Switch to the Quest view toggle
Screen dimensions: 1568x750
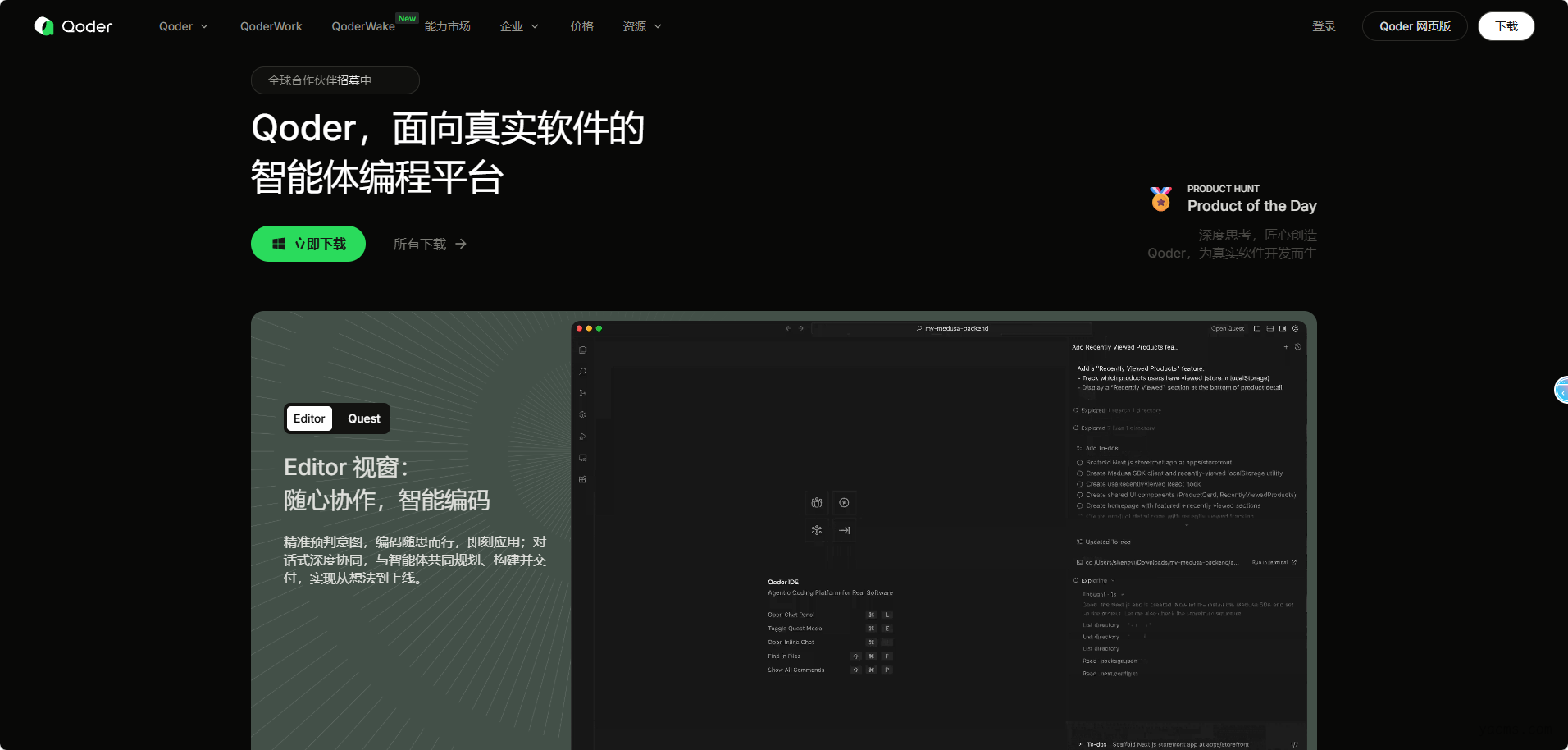[363, 418]
